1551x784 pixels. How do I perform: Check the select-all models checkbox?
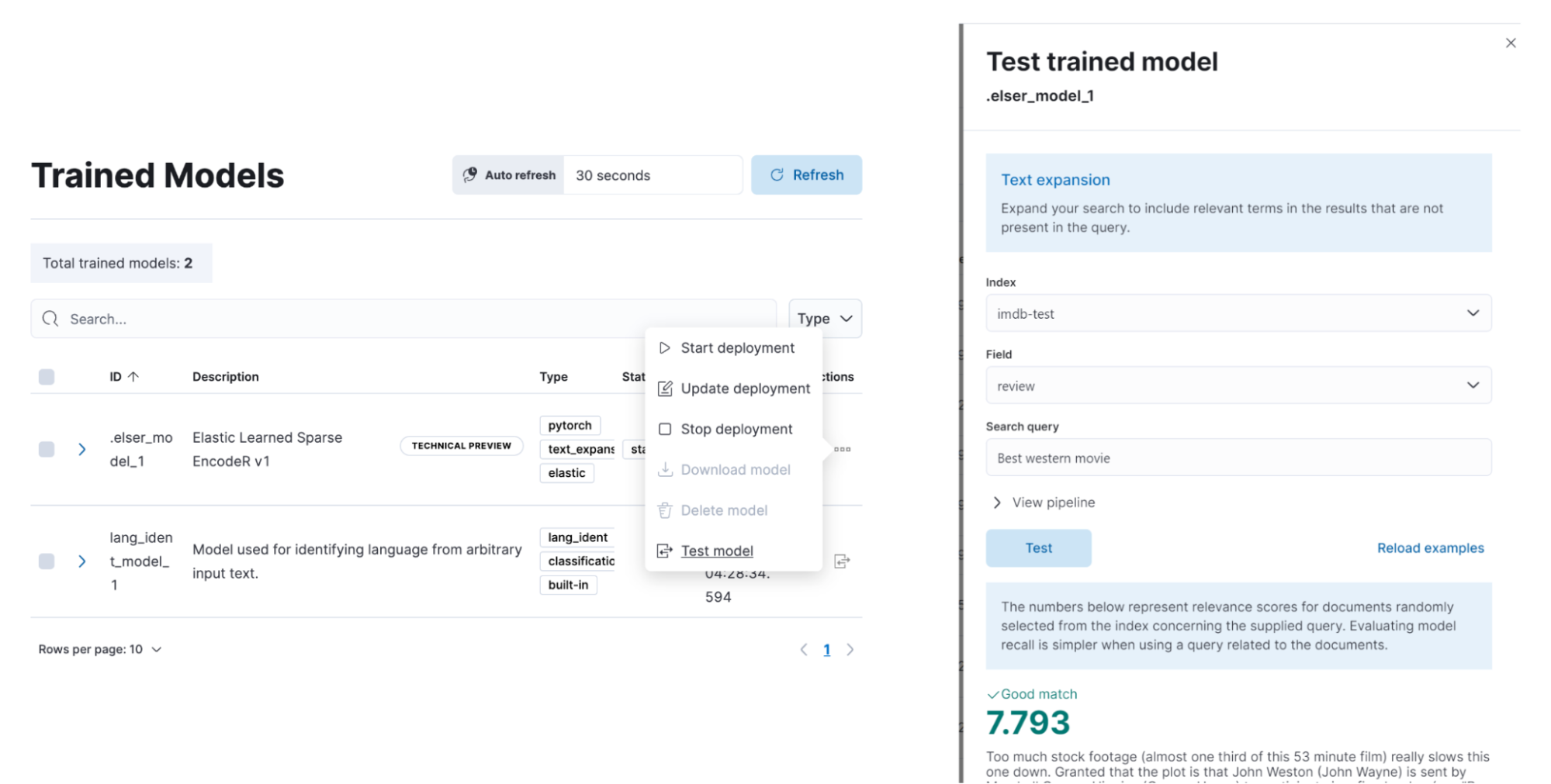click(47, 377)
